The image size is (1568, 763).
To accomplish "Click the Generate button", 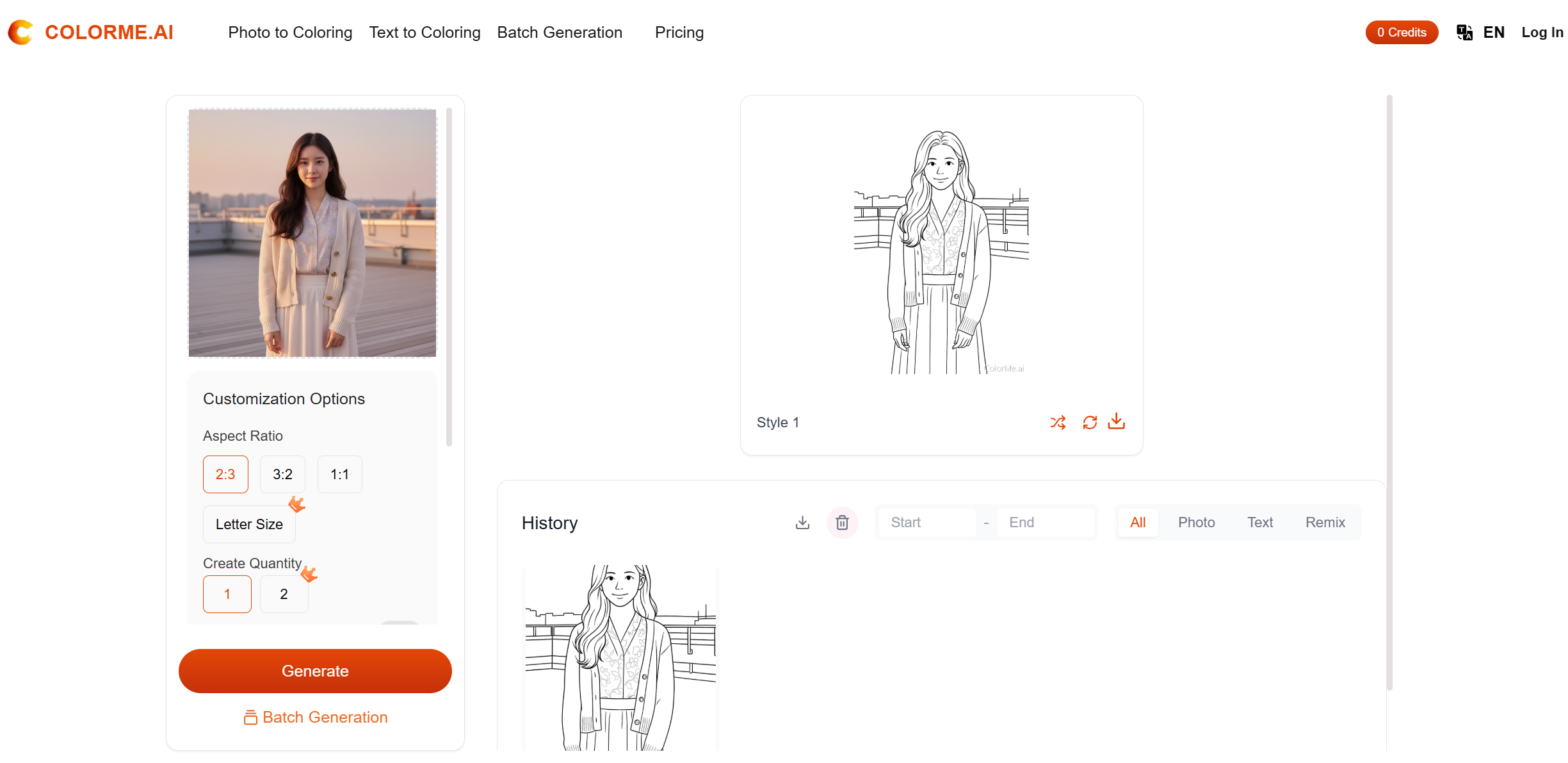I will (315, 671).
